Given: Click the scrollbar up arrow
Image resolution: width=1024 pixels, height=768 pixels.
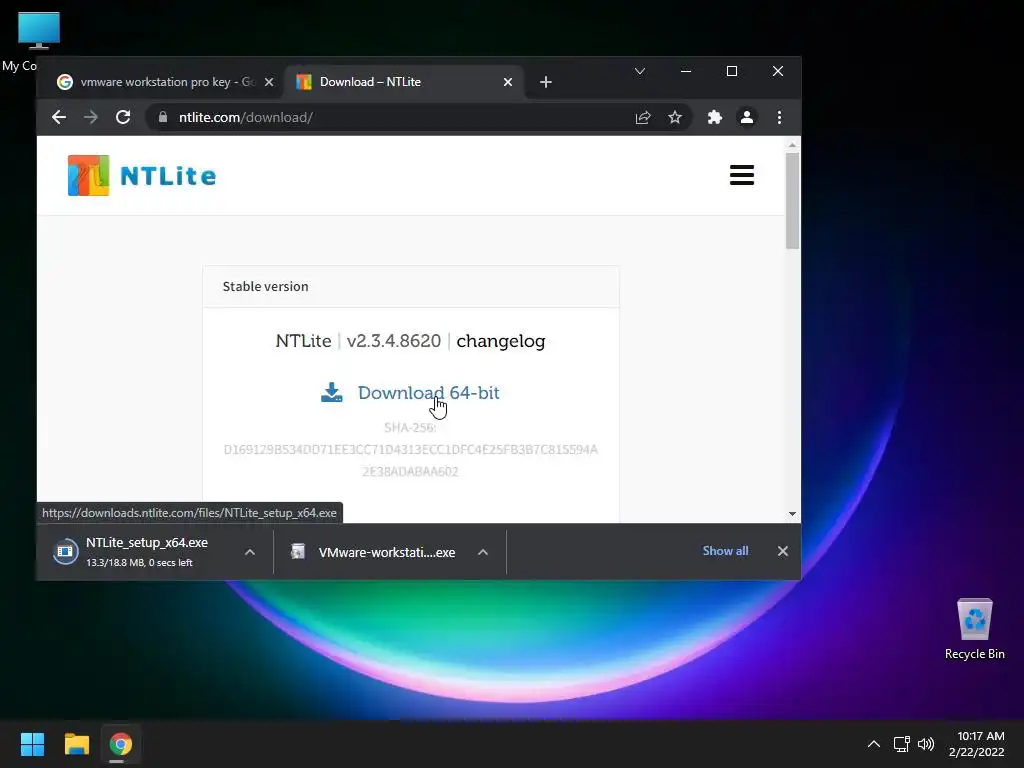Looking at the screenshot, I should (x=792, y=145).
